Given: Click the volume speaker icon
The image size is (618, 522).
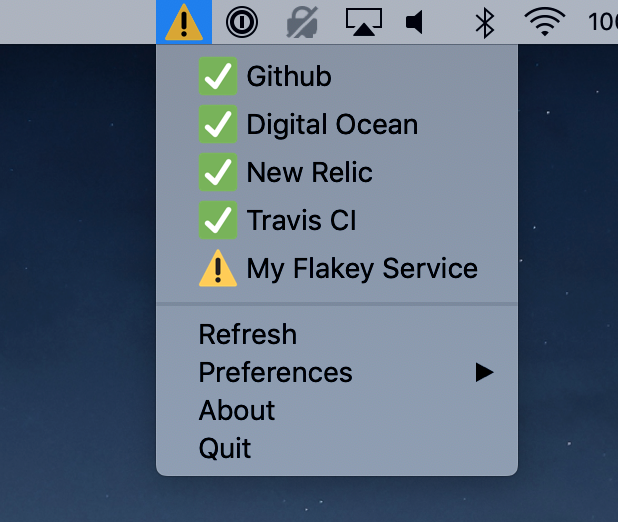Looking at the screenshot, I should coord(415,22).
